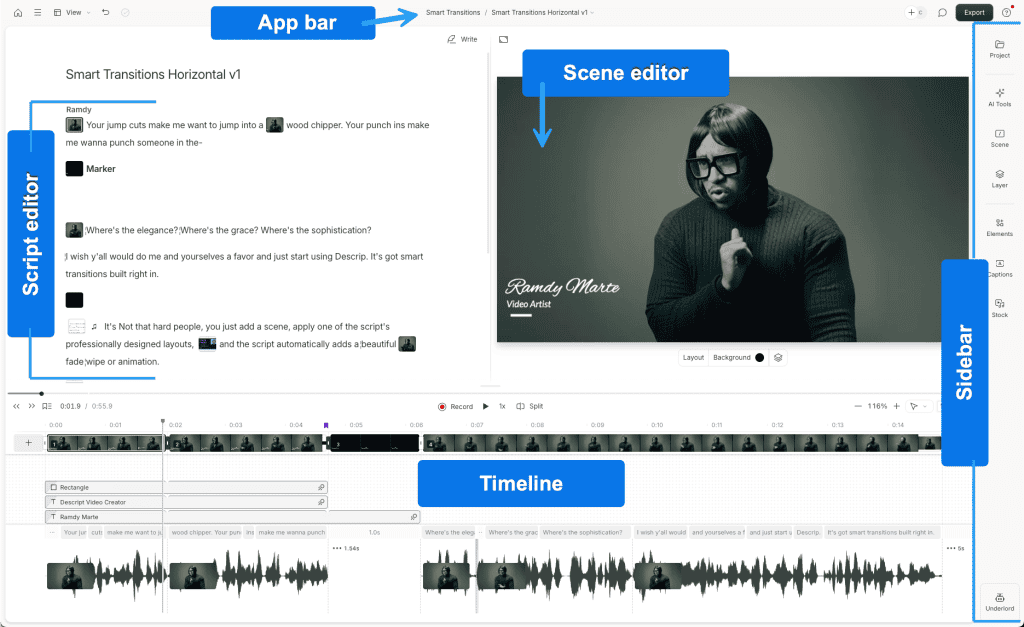Open the Layer panel

(x=999, y=178)
